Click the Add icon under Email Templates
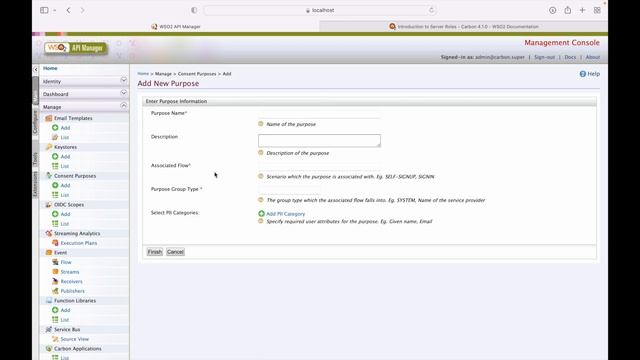This screenshot has width=640, height=360. tap(55, 128)
